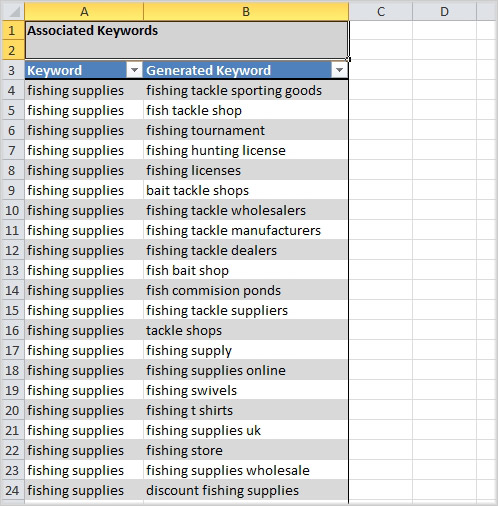This screenshot has height=506, width=498.
Task: Select the bait tackle shops cell
Action: click(246, 190)
